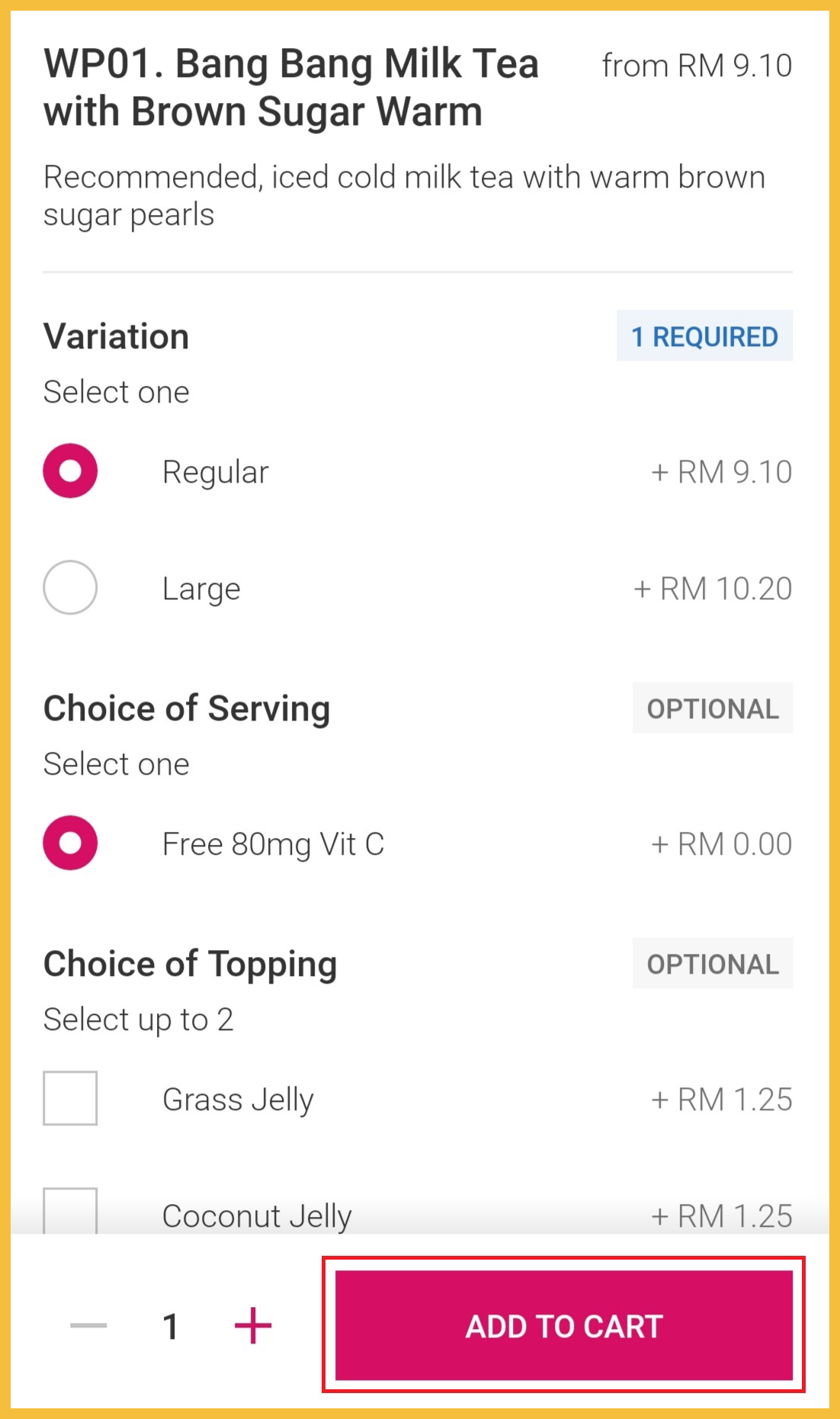Tap the OPTIONAL badge beside Choice of Serving
Screen dimensions: 840x1419
tap(713, 708)
